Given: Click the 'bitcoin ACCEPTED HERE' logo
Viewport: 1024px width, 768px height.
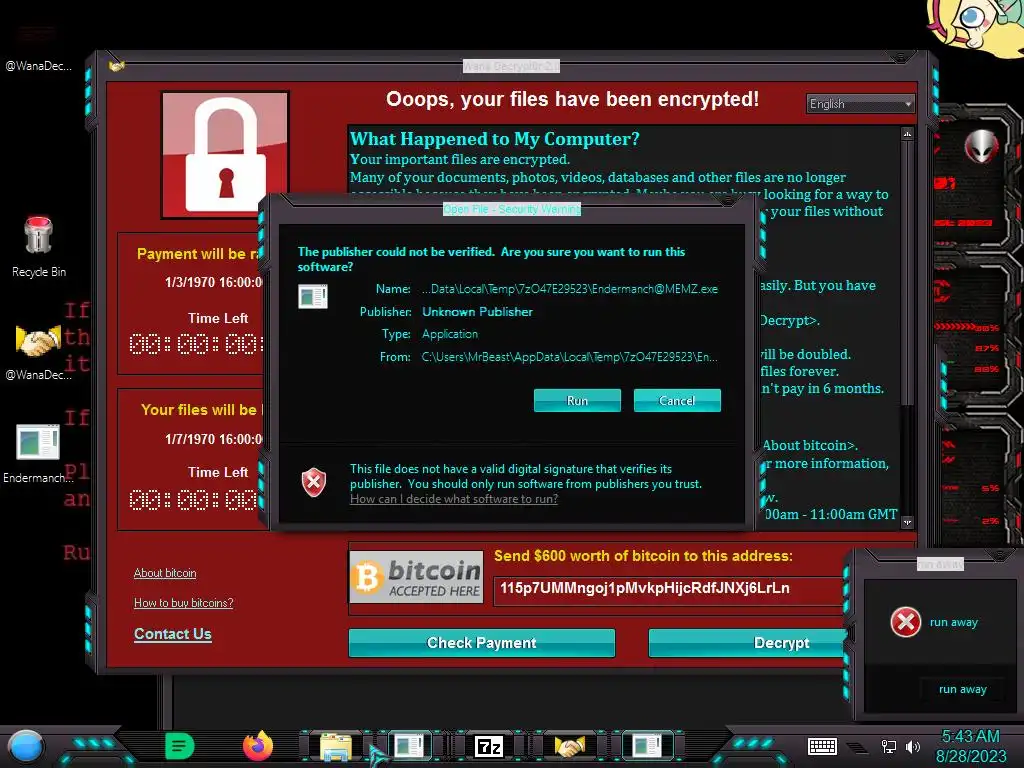Looking at the screenshot, I should point(416,577).
